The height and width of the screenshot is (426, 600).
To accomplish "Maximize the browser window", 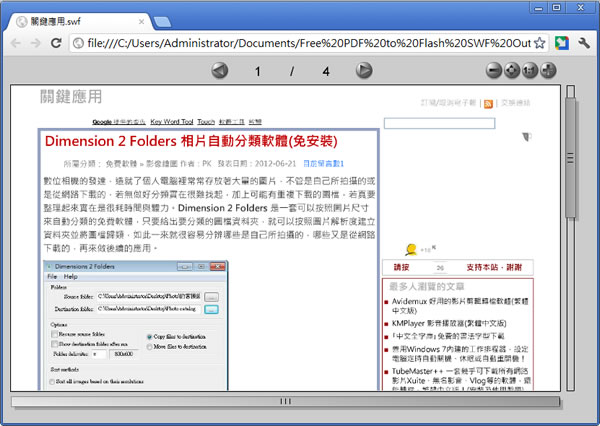I will [557, 8].
